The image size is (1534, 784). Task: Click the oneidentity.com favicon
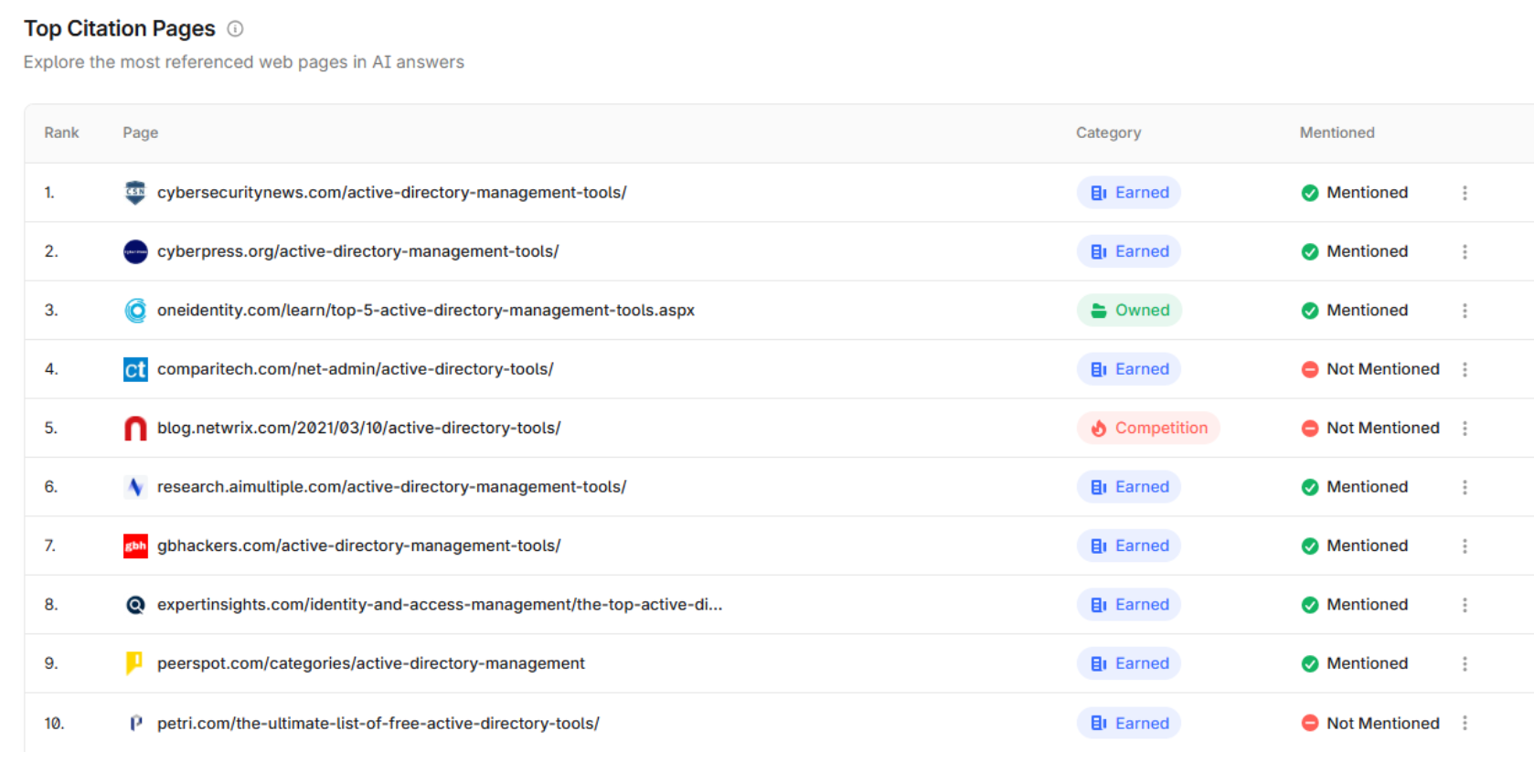click(x=135, y=311)
